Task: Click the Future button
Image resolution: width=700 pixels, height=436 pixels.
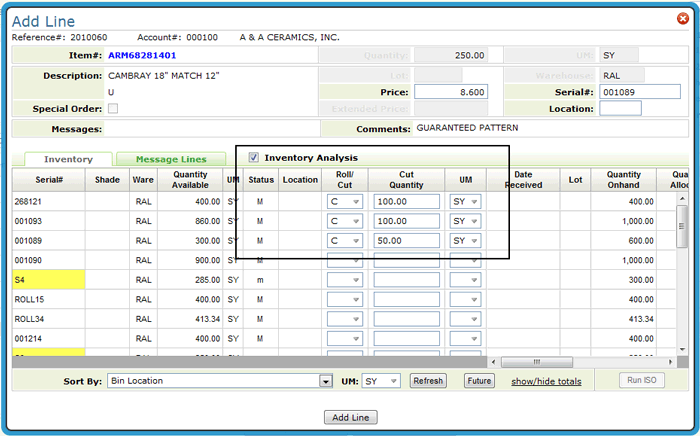Action: 479,381
